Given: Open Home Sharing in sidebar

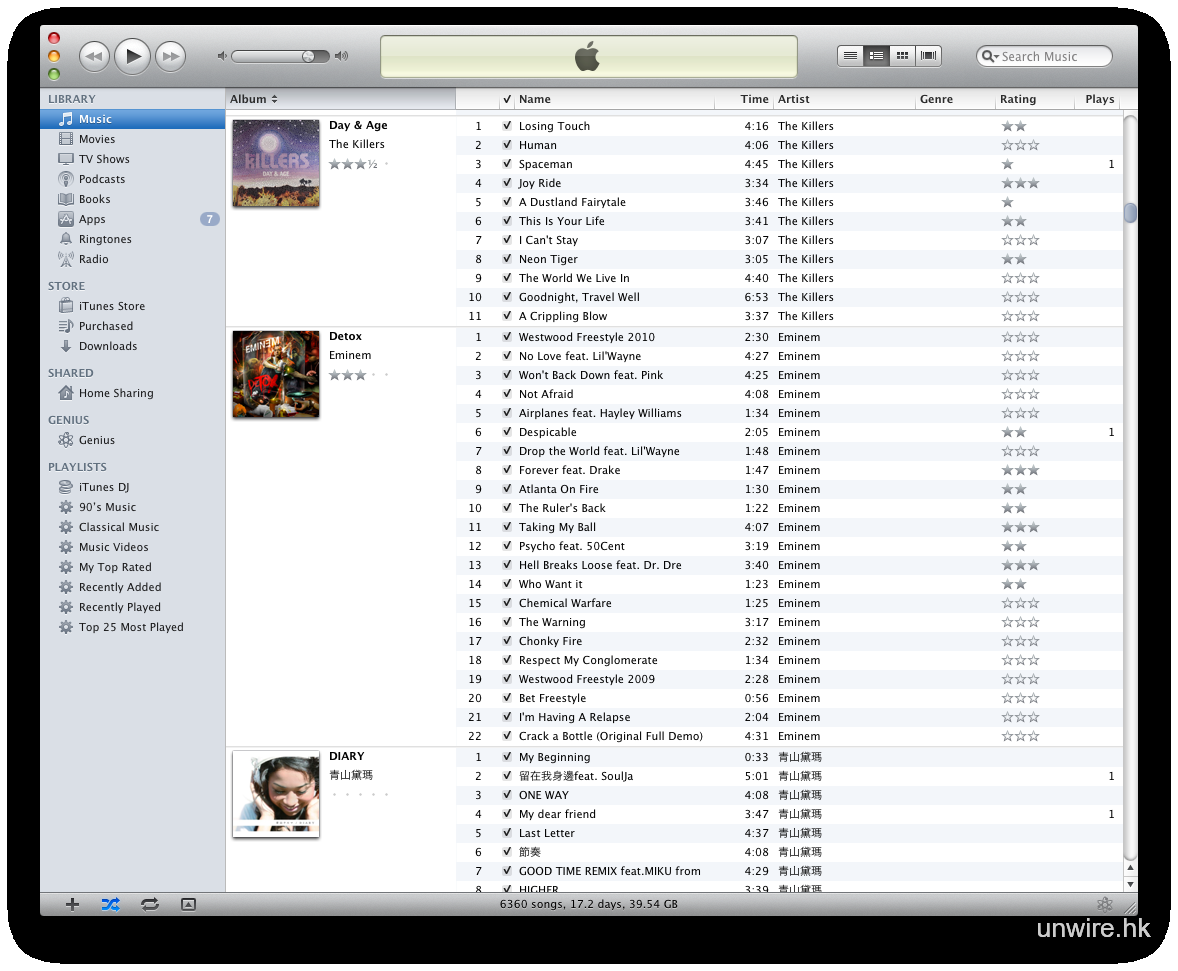Looking at the screenshot, I should (x=115, y=393).
